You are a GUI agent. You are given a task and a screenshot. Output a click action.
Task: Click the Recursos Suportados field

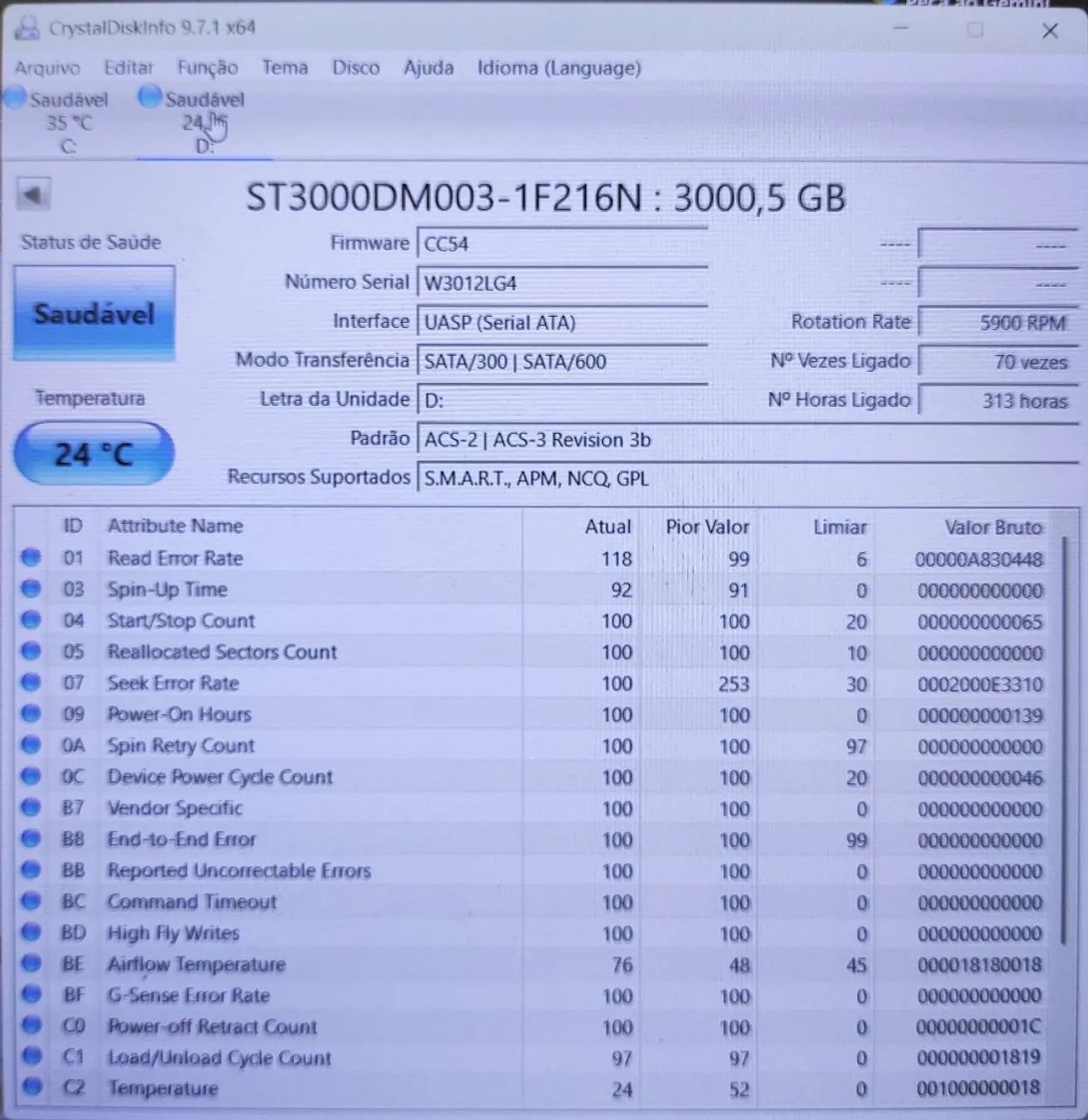pyautogui.click(x=748, y=479)
